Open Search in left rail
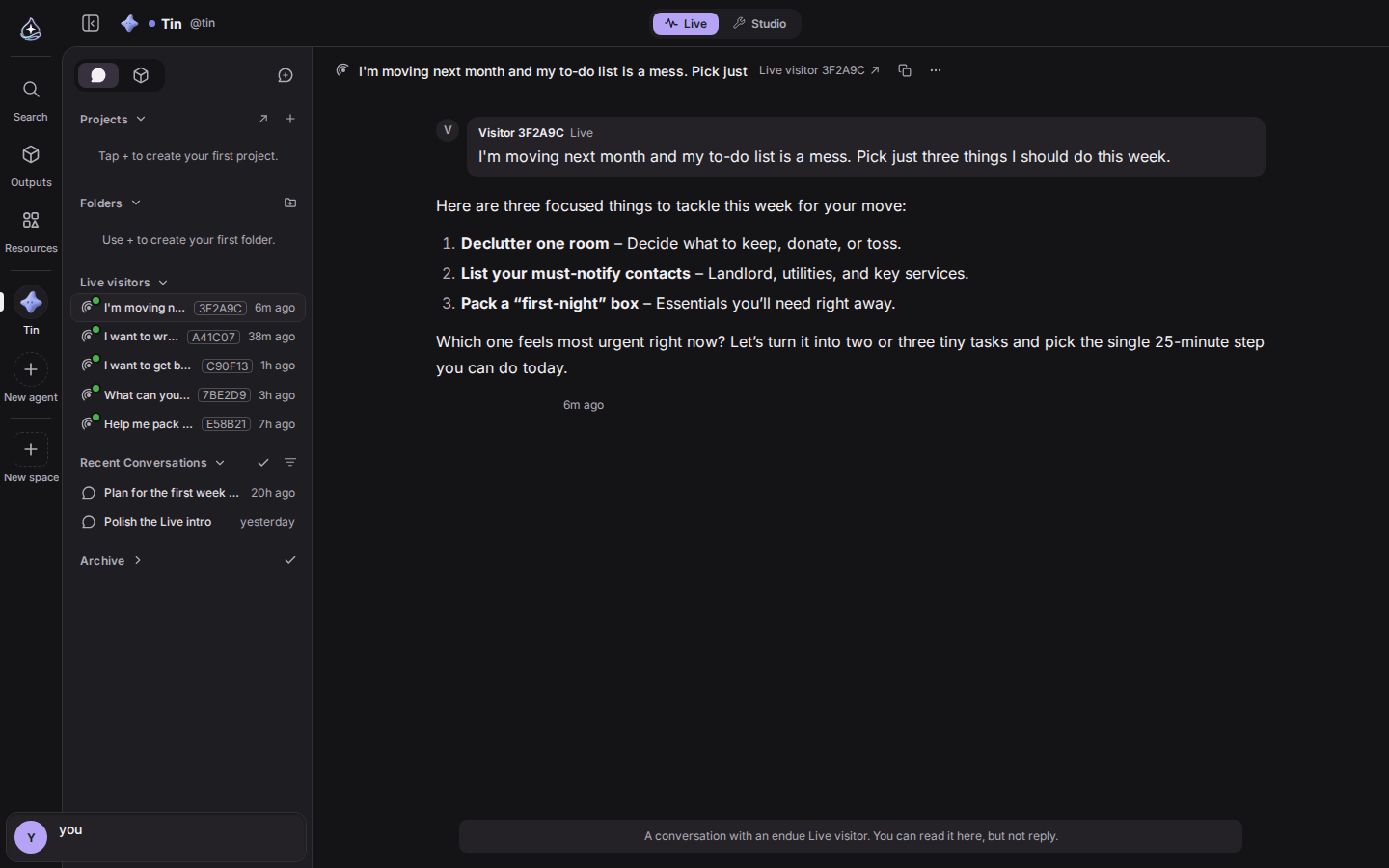1389x868 pixels. click(x=31, y=100)
